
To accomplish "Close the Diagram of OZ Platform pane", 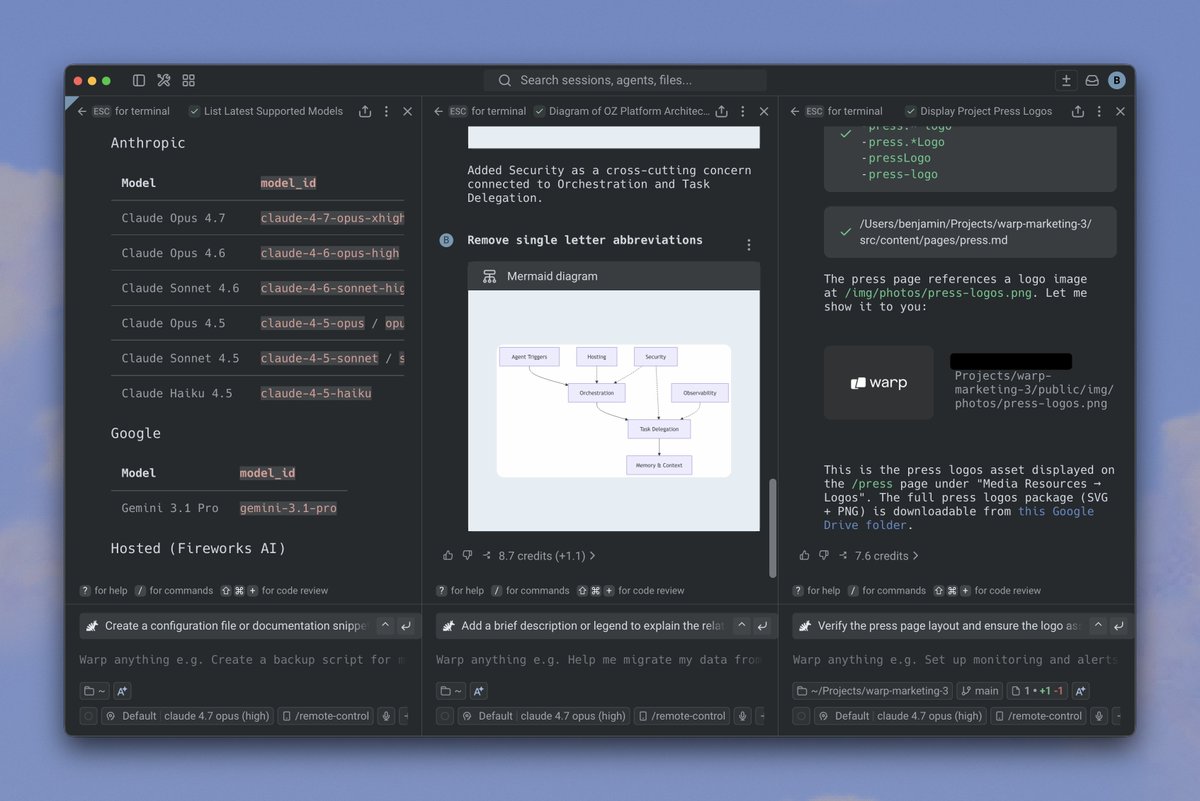I will tap(764, 111).
